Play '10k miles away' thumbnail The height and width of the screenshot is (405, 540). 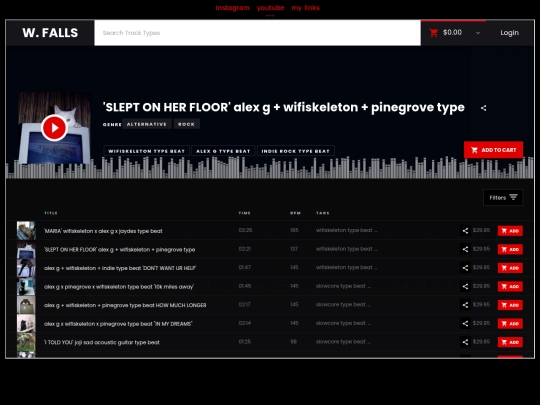(26, 287)
